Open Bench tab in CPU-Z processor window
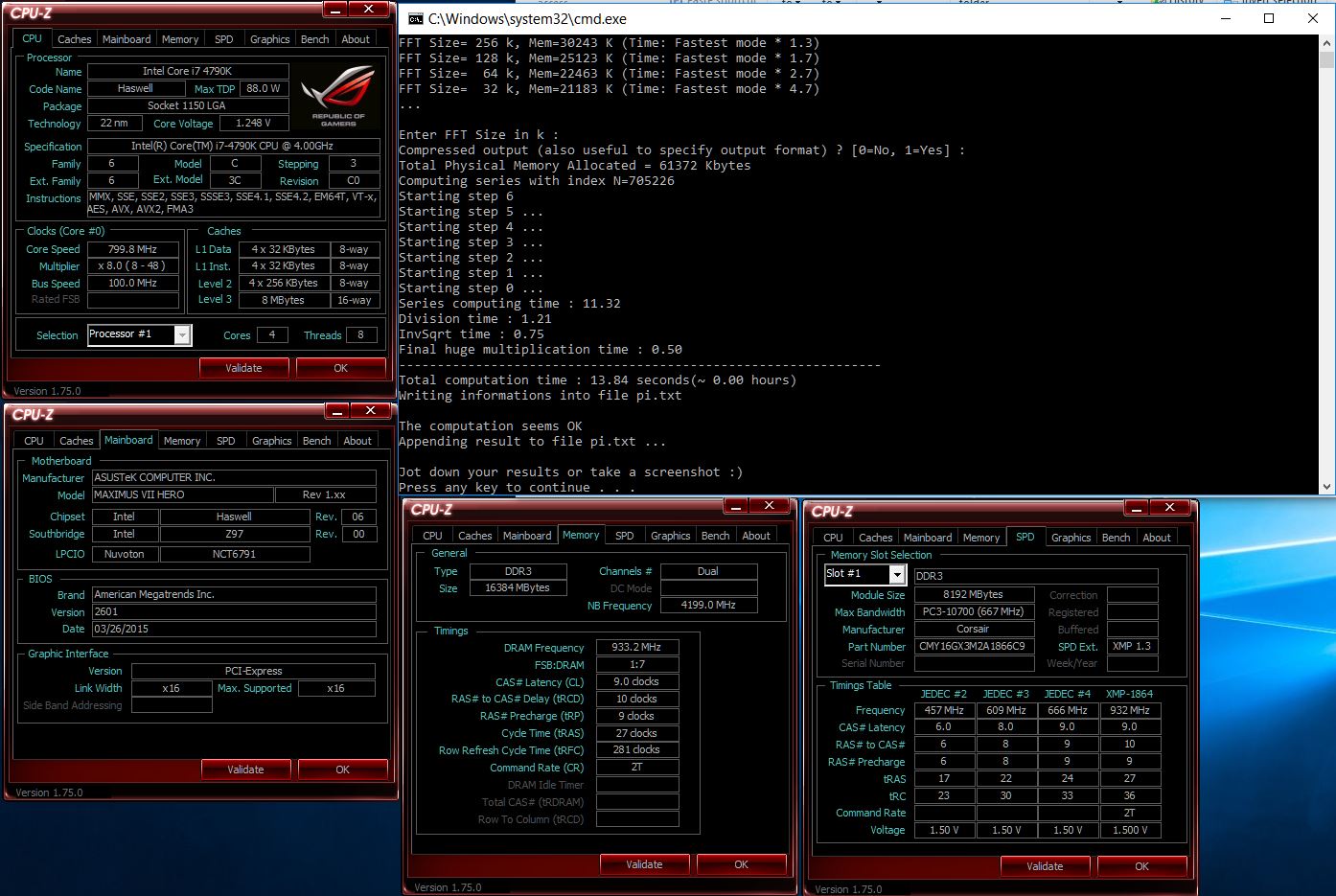 314,39
